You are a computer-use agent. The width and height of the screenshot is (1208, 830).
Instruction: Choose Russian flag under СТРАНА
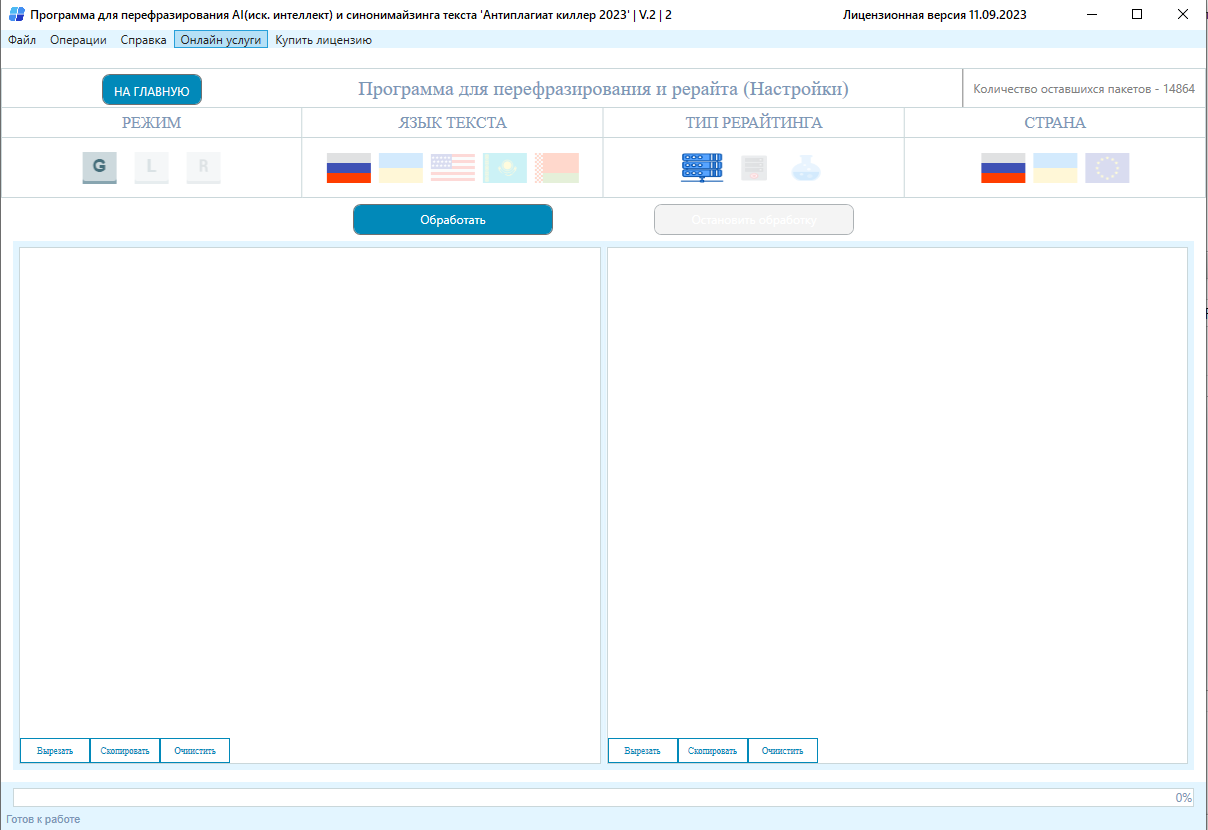coord(1003,168)
